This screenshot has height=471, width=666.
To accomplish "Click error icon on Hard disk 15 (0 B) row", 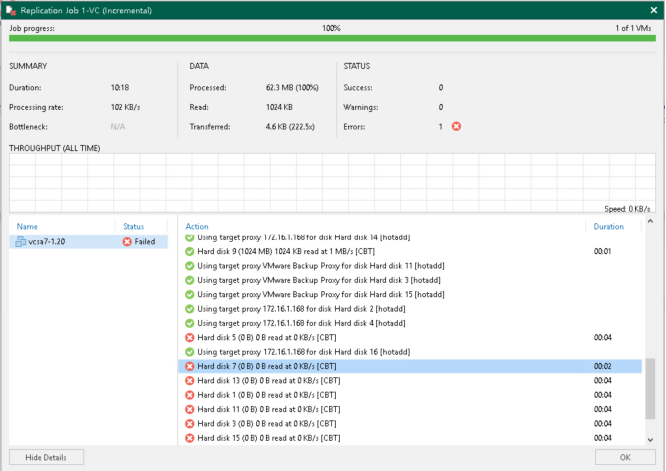I will (x=189, y=438).
